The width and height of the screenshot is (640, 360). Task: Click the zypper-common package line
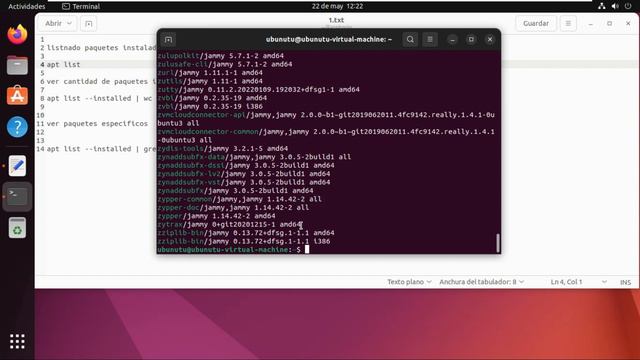click(x=239, y=199)
